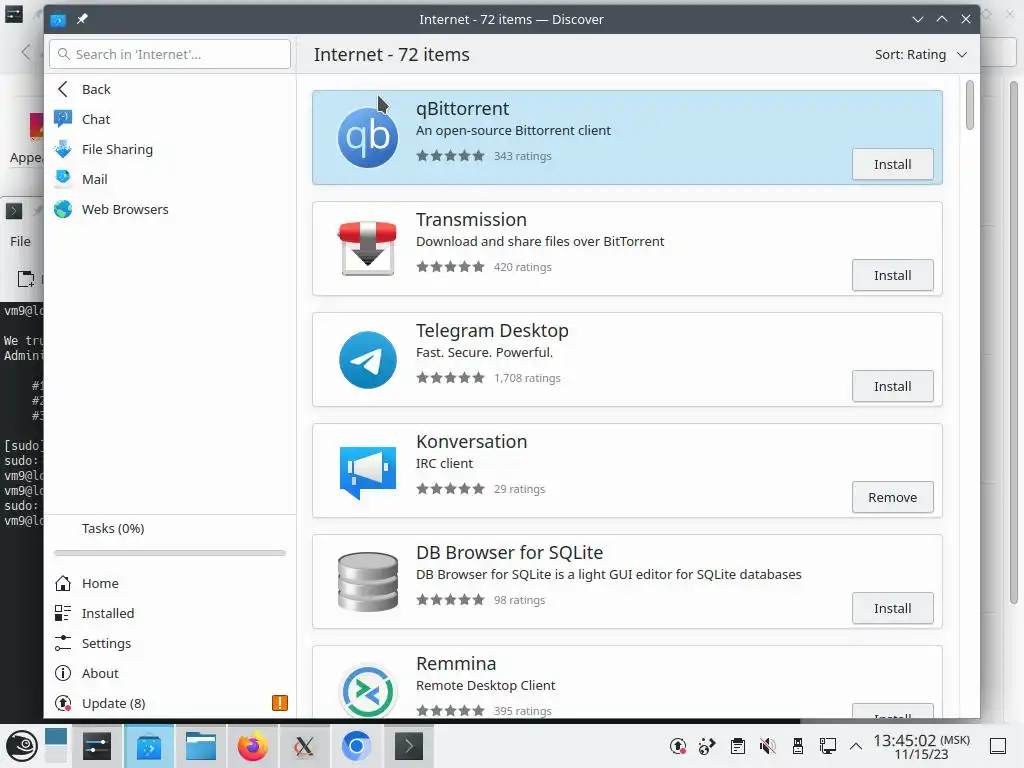Open the File Sharing category
Viewport: 1024px width, 768px height.
170,150
